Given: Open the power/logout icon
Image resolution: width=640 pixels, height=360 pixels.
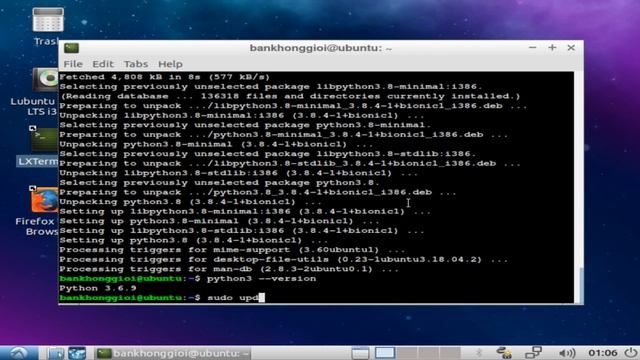Looking at the screenshot, I should coord(631,353).
